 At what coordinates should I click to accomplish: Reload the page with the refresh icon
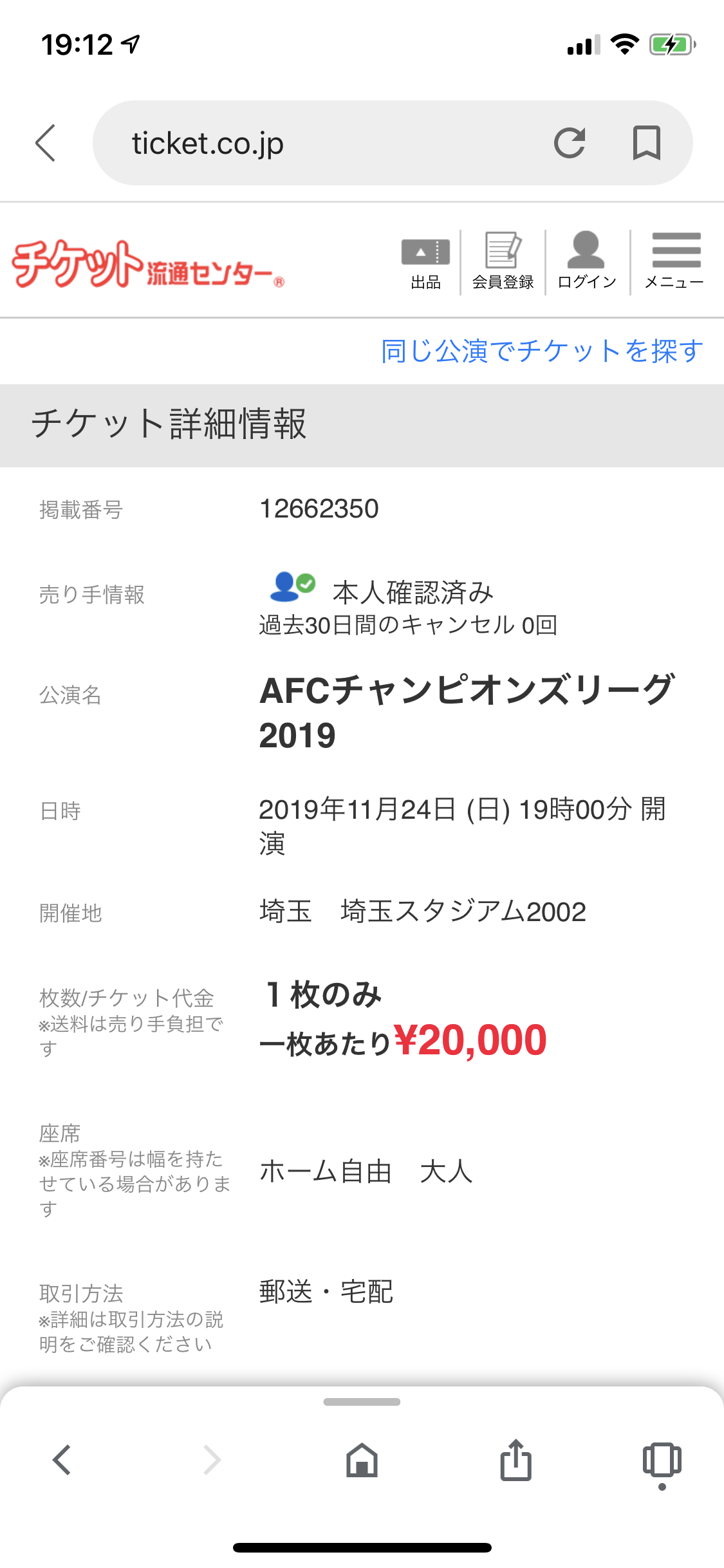click(x=570, y=143)
